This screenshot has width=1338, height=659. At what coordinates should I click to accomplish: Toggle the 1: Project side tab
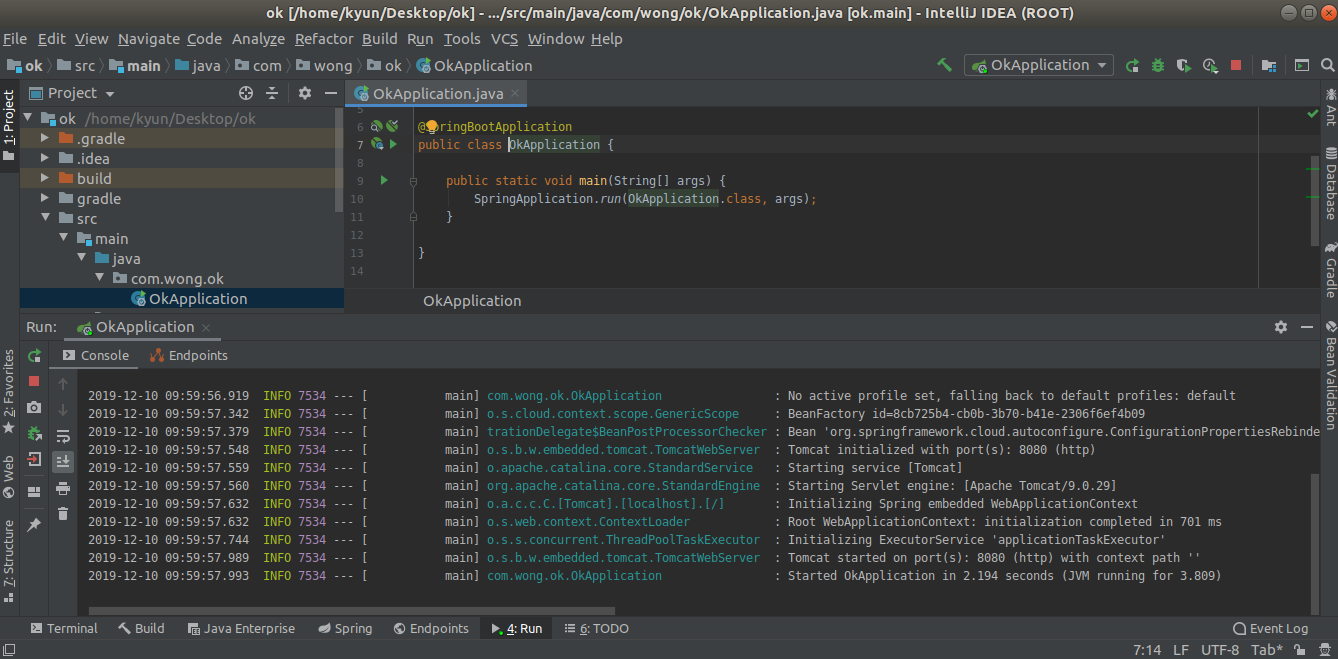(x=9, y=125)
